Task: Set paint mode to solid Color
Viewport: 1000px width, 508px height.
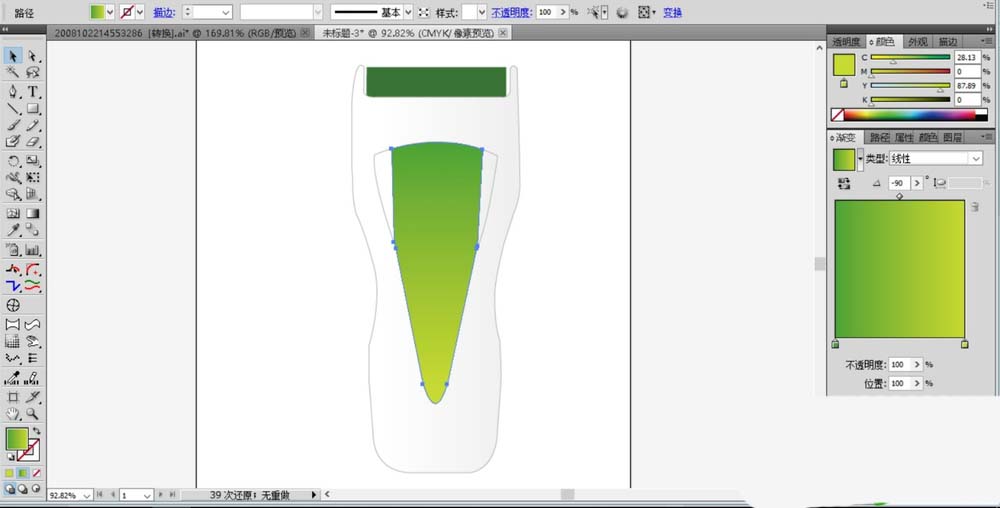Action: click(x=9, y=473)
